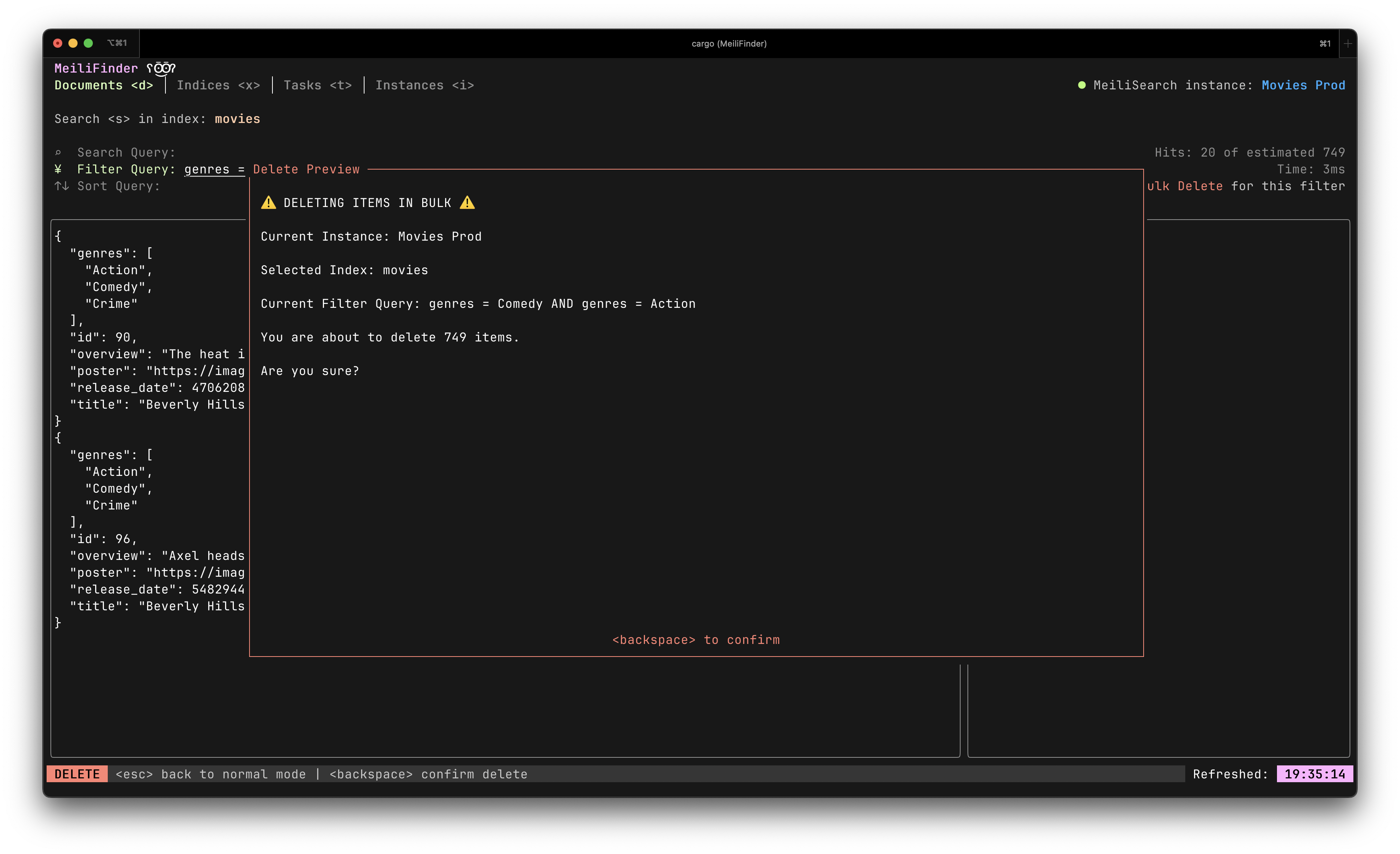
Task: Click the overview 'The heat i' line
Action: tap(157, 354)
